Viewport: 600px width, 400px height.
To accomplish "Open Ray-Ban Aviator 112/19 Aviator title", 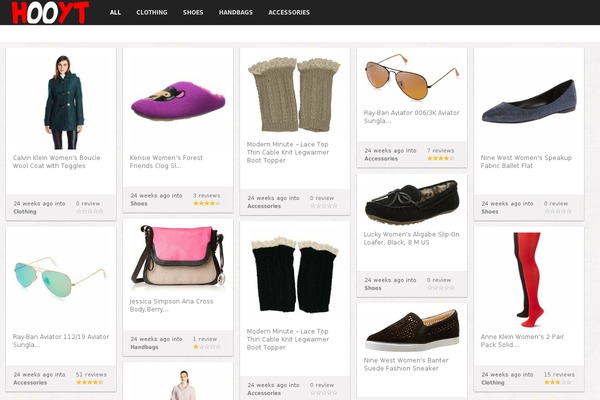I will click(61, 341).
